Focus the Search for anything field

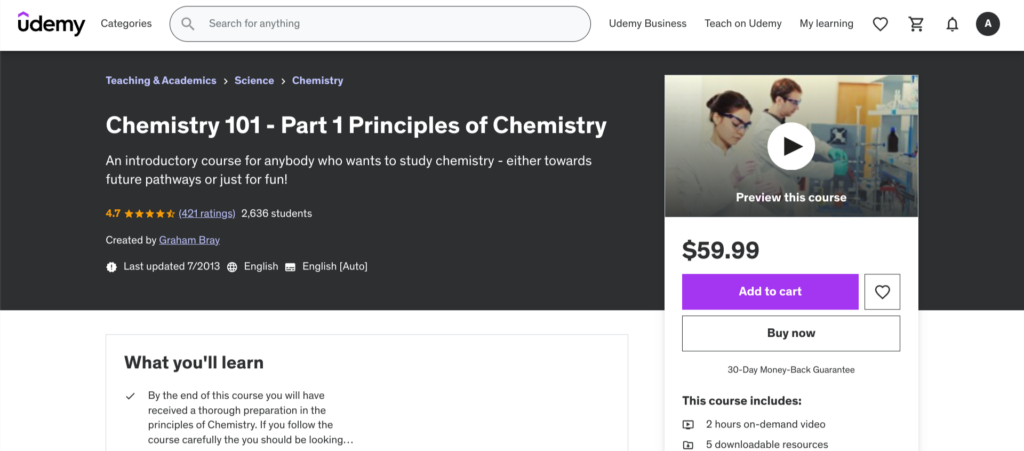(390, 24)
